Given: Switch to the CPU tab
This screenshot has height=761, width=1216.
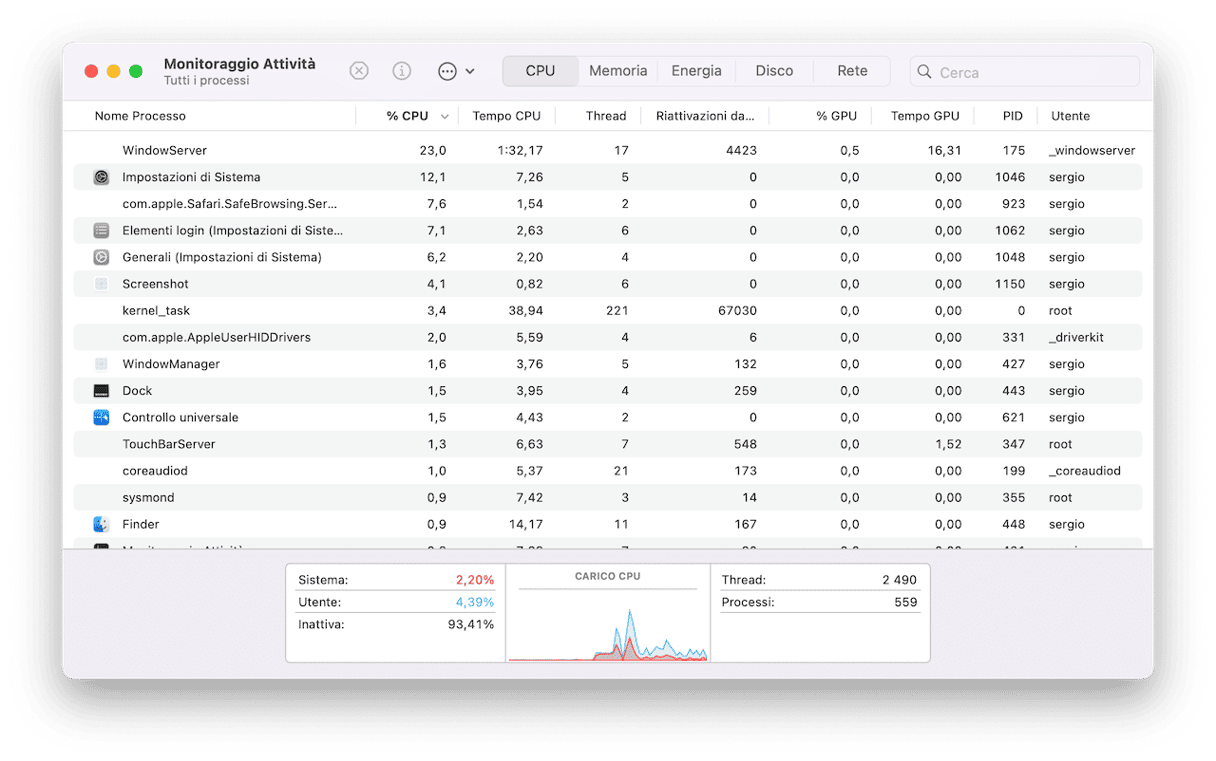Looking at the screenshot, I should click(x=540, y=71).
